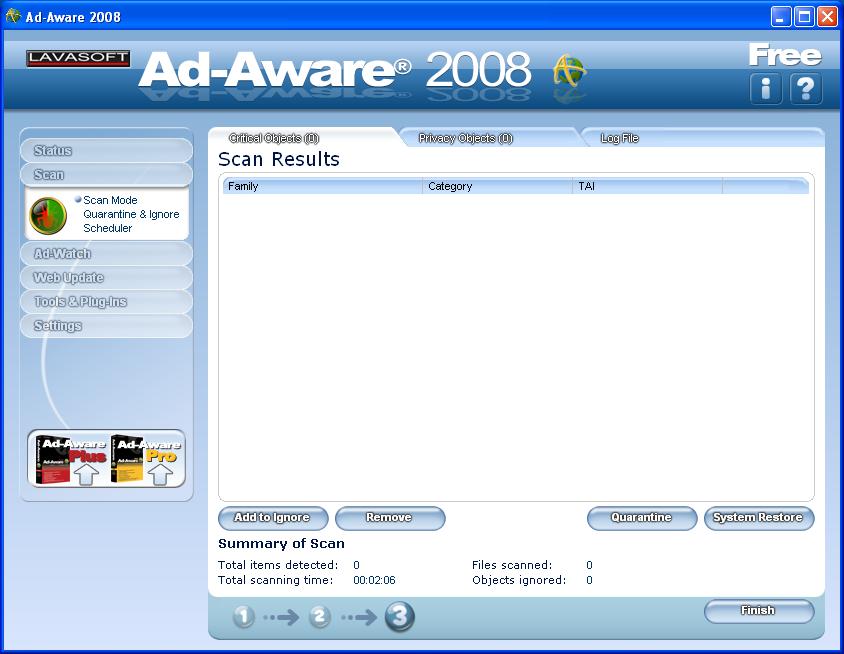Click the 'Files scanned:' label
Screen dimensions: 844x654
(512, 565)
